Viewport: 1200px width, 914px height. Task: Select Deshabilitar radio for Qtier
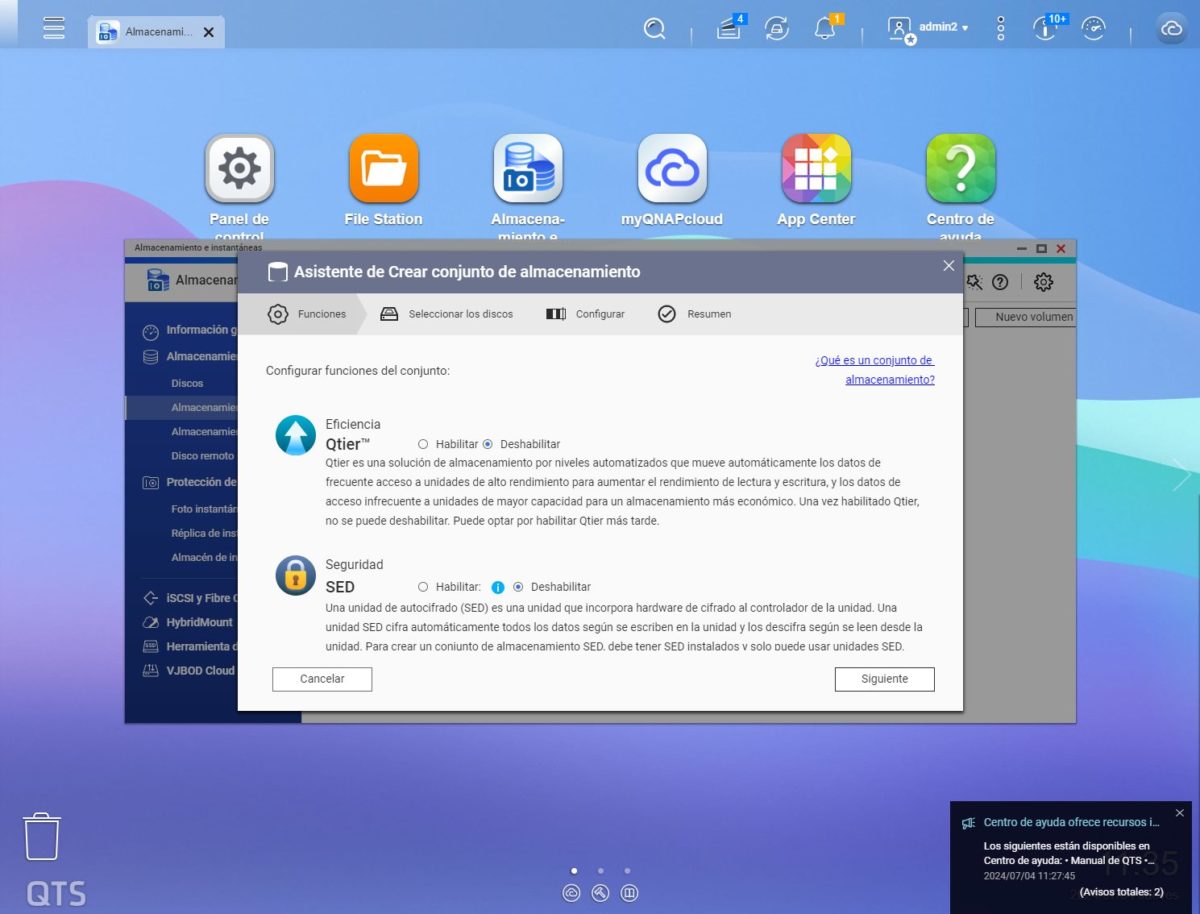pyautogui.click(x=488, y=444)
